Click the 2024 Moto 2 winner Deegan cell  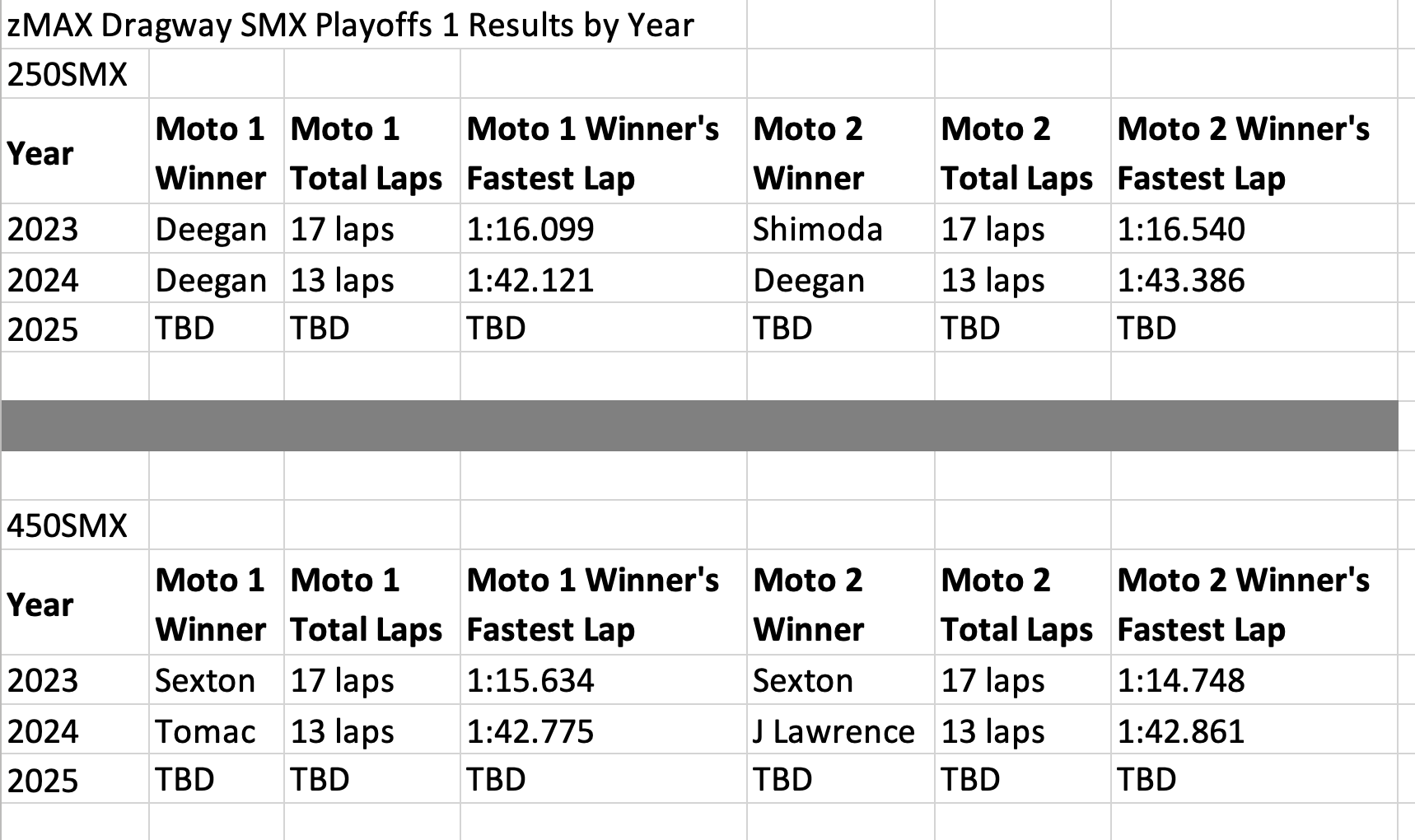(809, 280)
